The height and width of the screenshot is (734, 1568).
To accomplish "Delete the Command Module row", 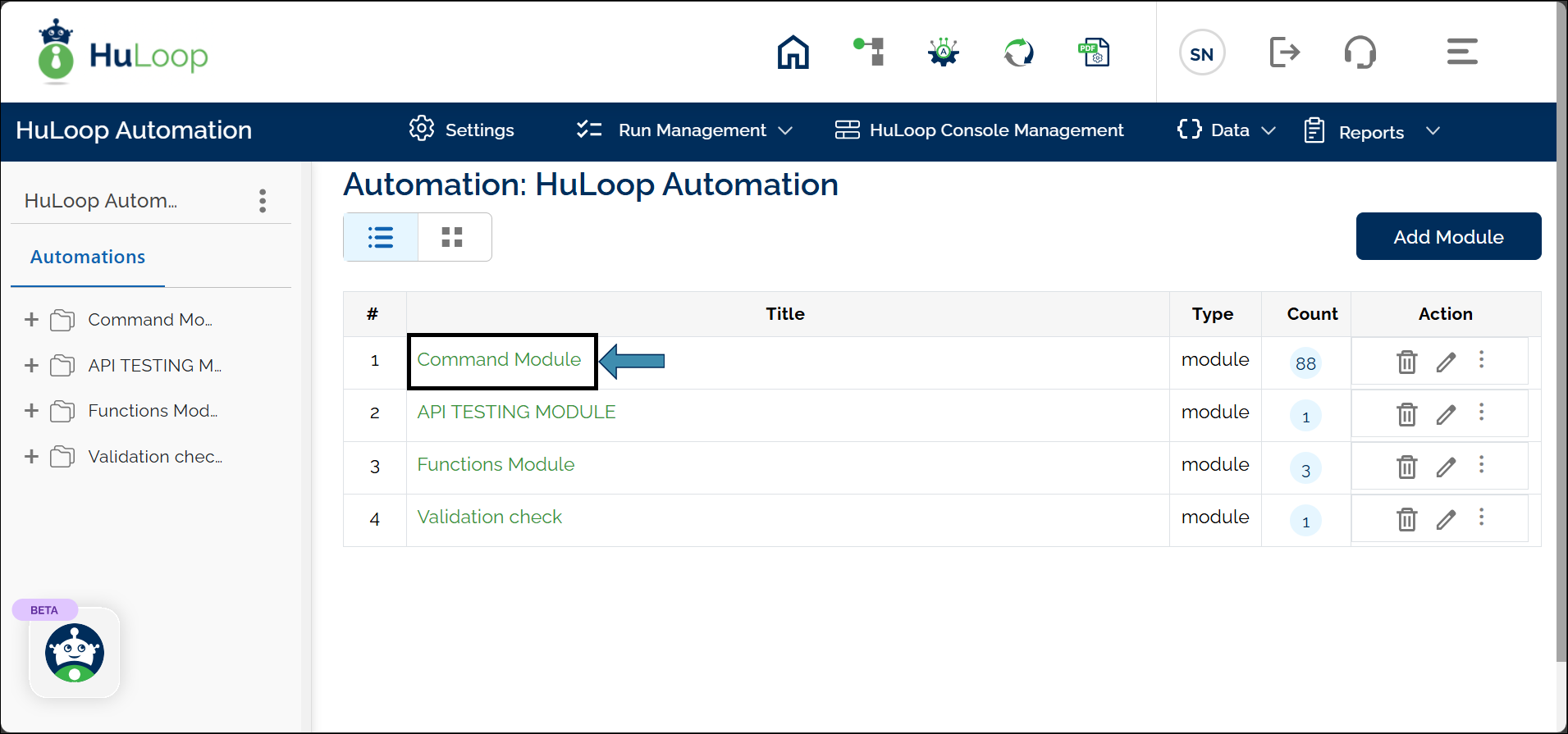I will click(x=1406, y=362).
